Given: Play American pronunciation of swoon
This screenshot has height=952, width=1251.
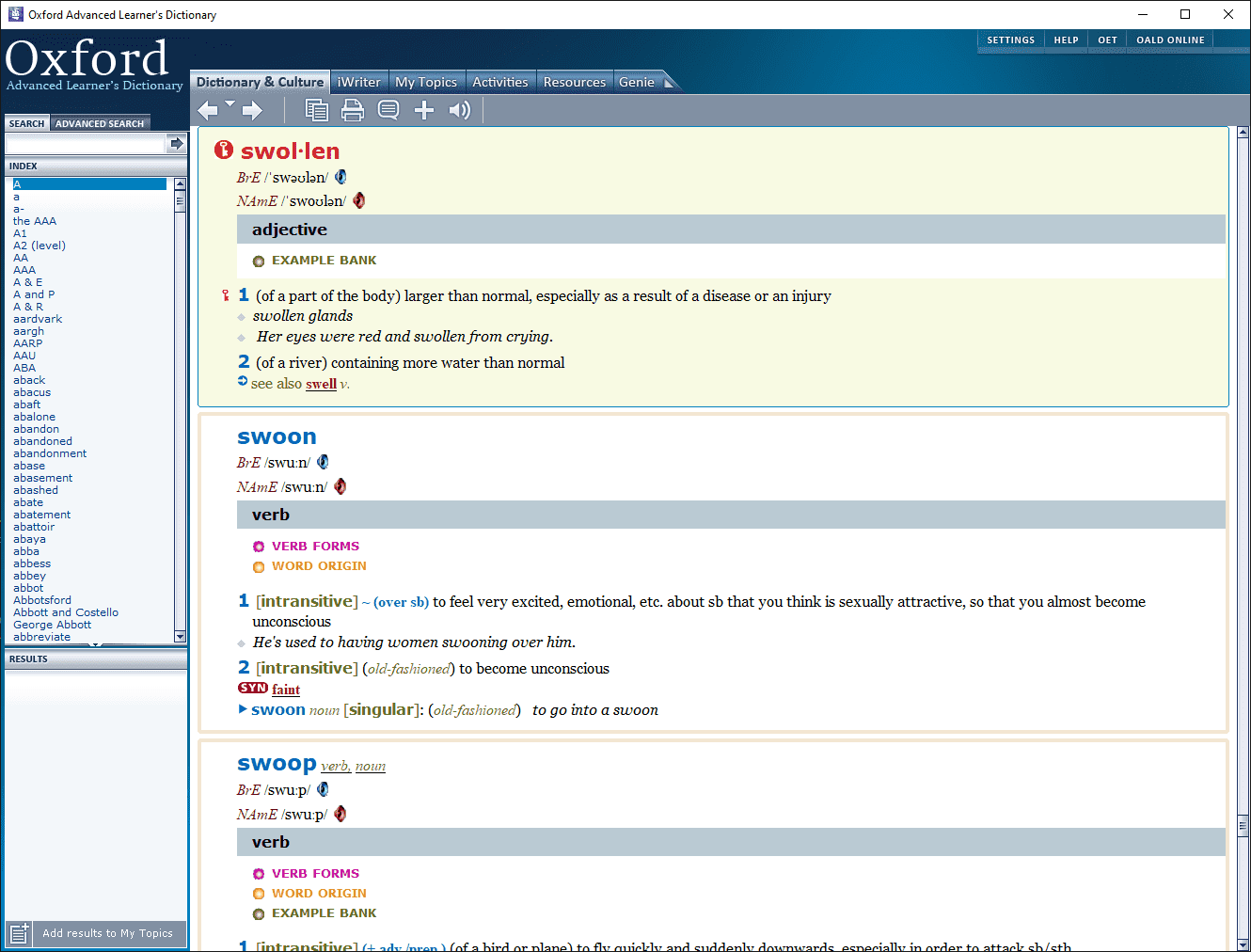Looking at the screenshot, I should [340, 486].
